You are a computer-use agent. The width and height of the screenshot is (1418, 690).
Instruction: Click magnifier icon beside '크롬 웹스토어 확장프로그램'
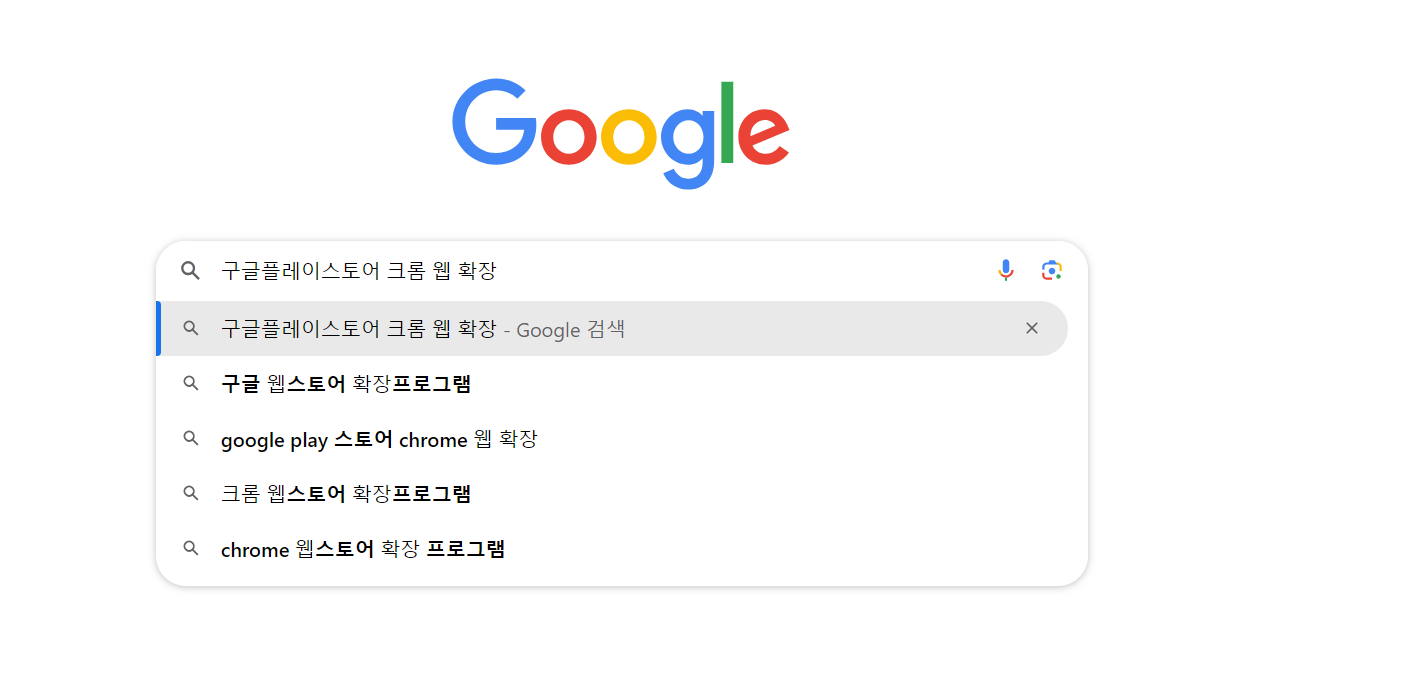(191, 493)
